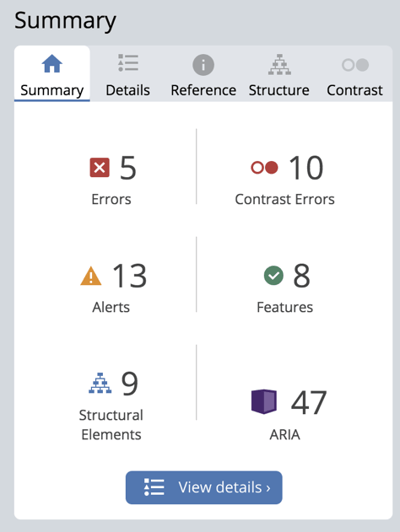This screenshot has width=400, height=532.
Task: Click the Reference info icon
Action: 203,65
